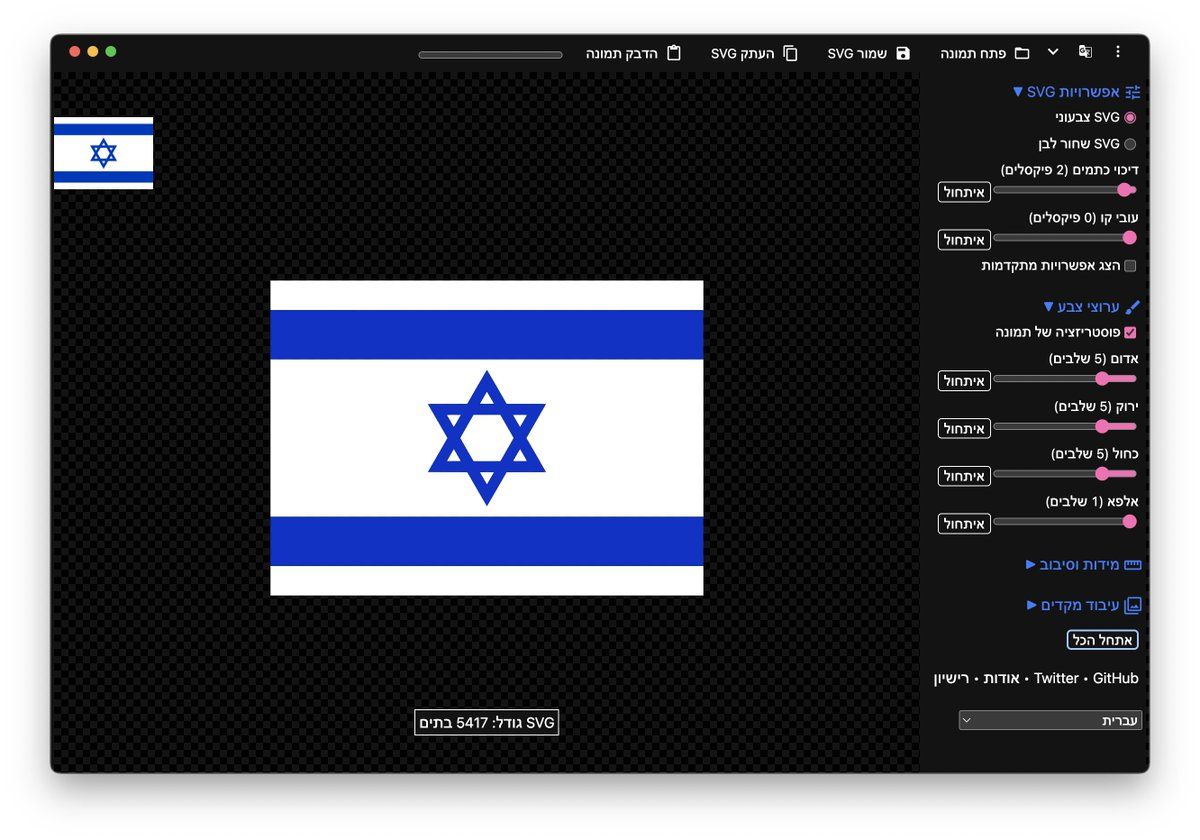The height and width of the screenshot is (840, 1200).
Task: Open the 'רישיון' license link
Action: click(x=953, y=678)
